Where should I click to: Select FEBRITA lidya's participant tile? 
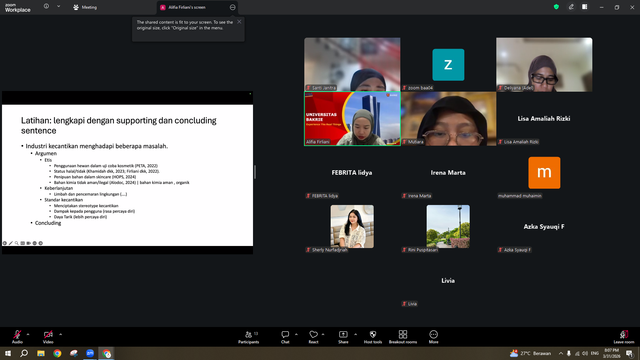[x=352, y=173]
